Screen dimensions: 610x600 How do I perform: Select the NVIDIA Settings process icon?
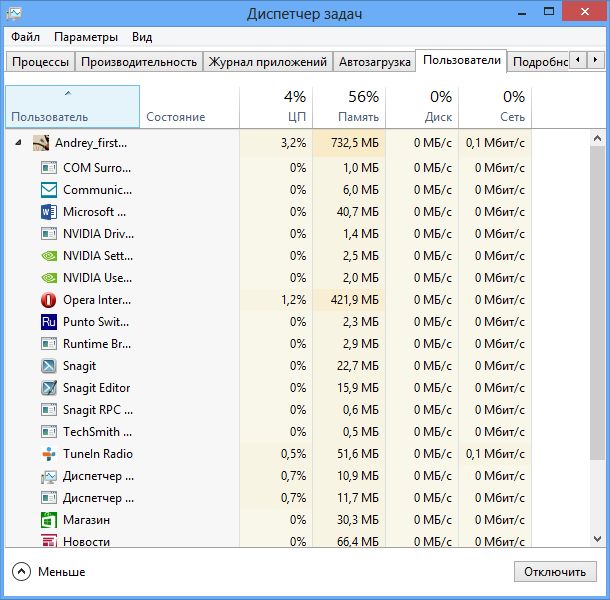click(x=49, y=256)
